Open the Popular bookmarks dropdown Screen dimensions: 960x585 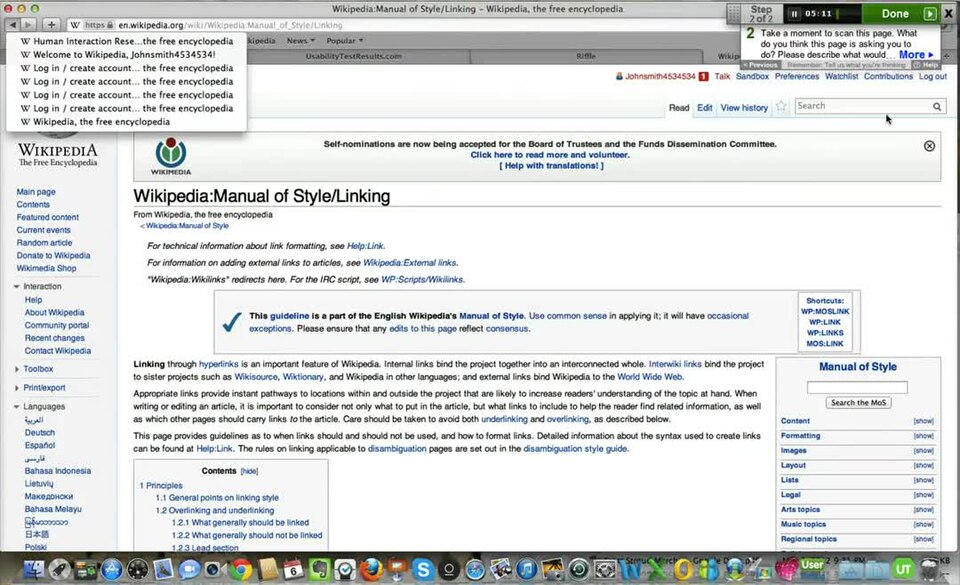point(345,40)
